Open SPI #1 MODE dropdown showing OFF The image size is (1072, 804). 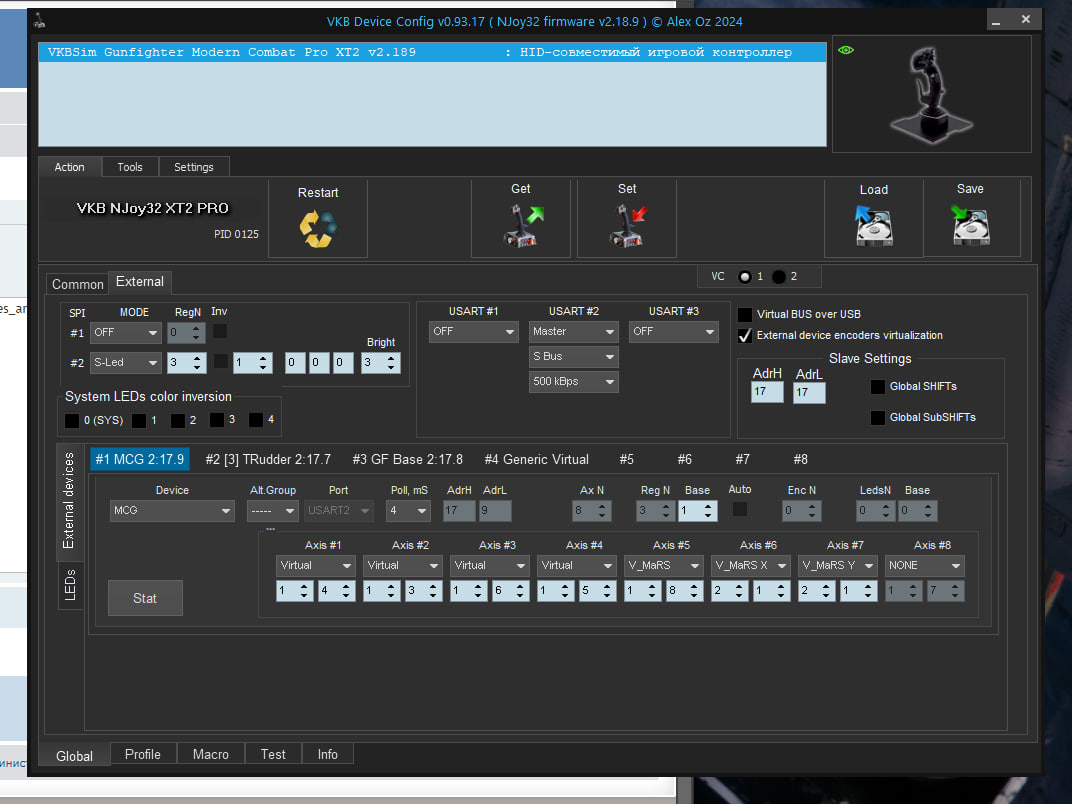click(x=126, y=333)
